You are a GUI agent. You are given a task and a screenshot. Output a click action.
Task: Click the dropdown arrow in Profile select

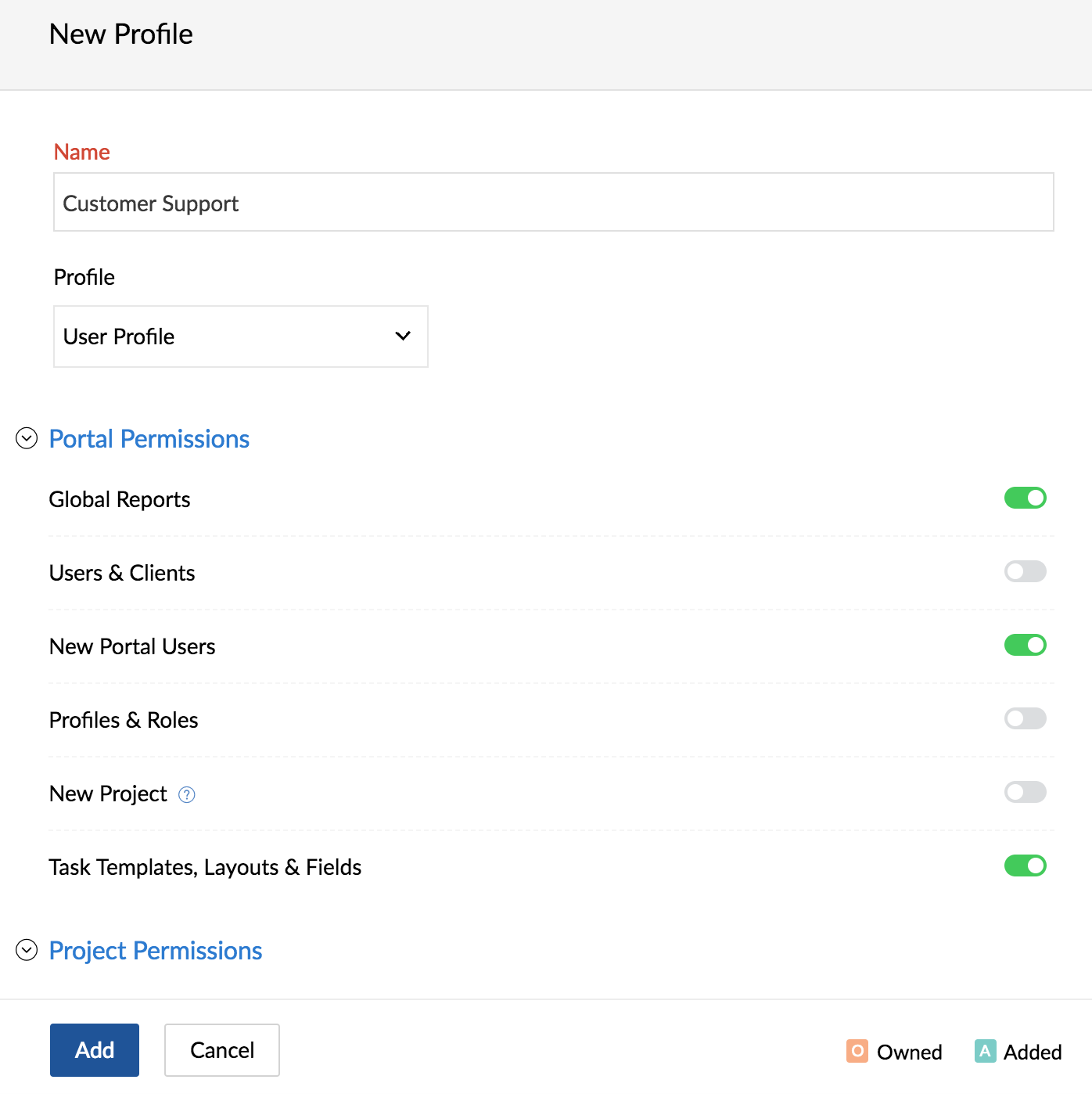[403, 336]
